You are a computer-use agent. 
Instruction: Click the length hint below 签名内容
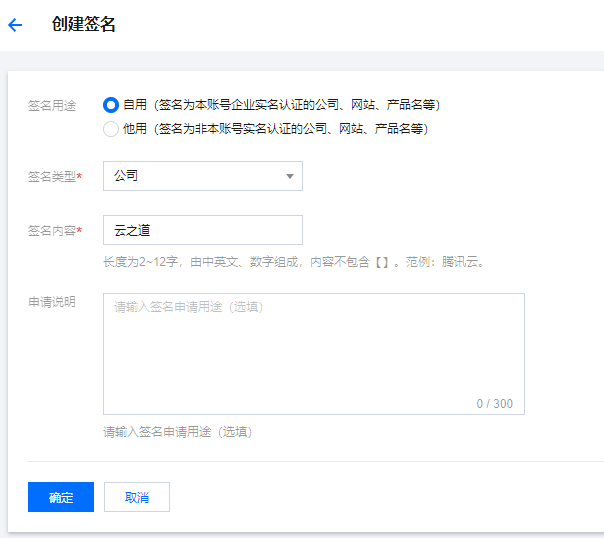(294, 262)
